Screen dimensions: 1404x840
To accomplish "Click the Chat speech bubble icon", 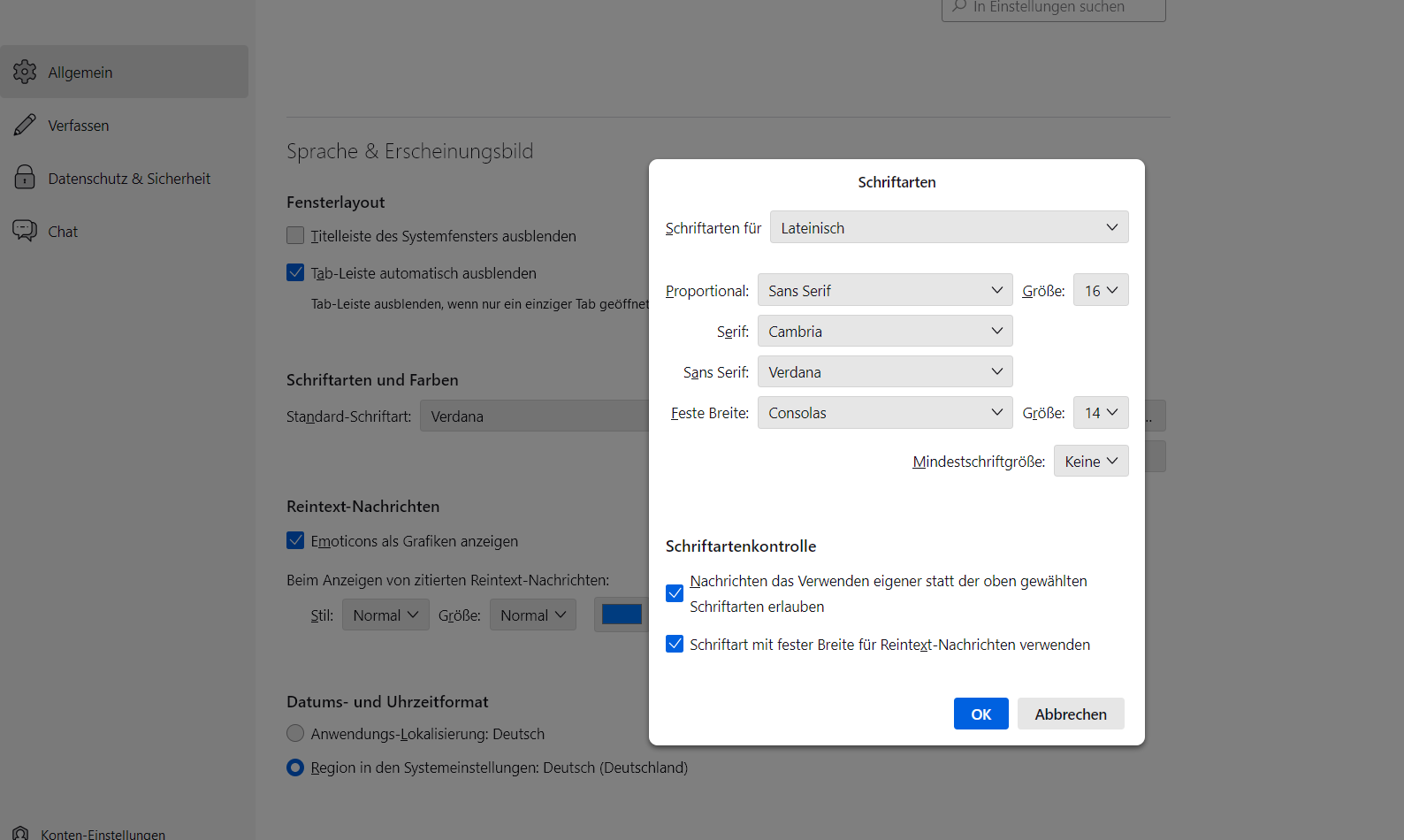I will [x=25, y=231].
